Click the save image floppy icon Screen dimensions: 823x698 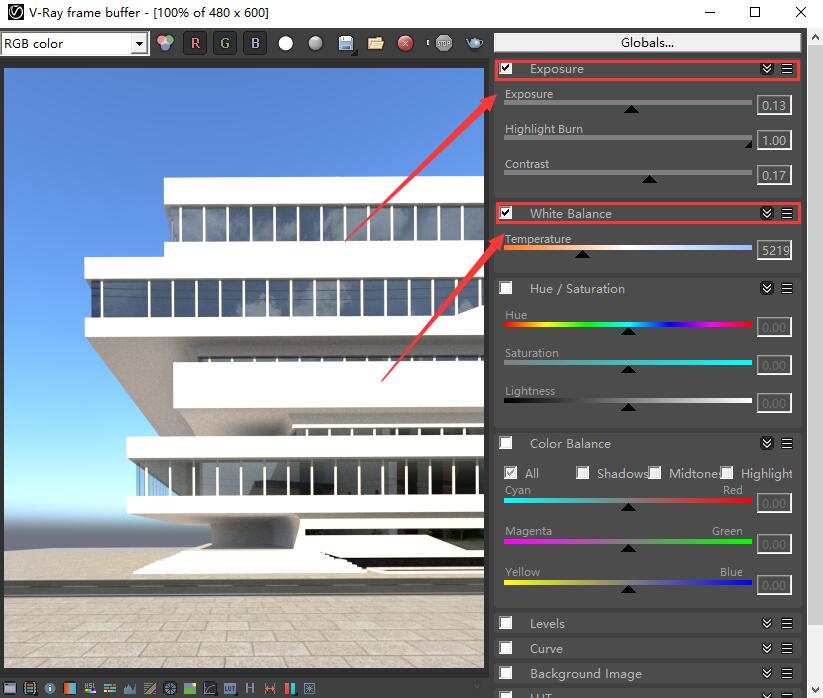[x=346, y=43]
